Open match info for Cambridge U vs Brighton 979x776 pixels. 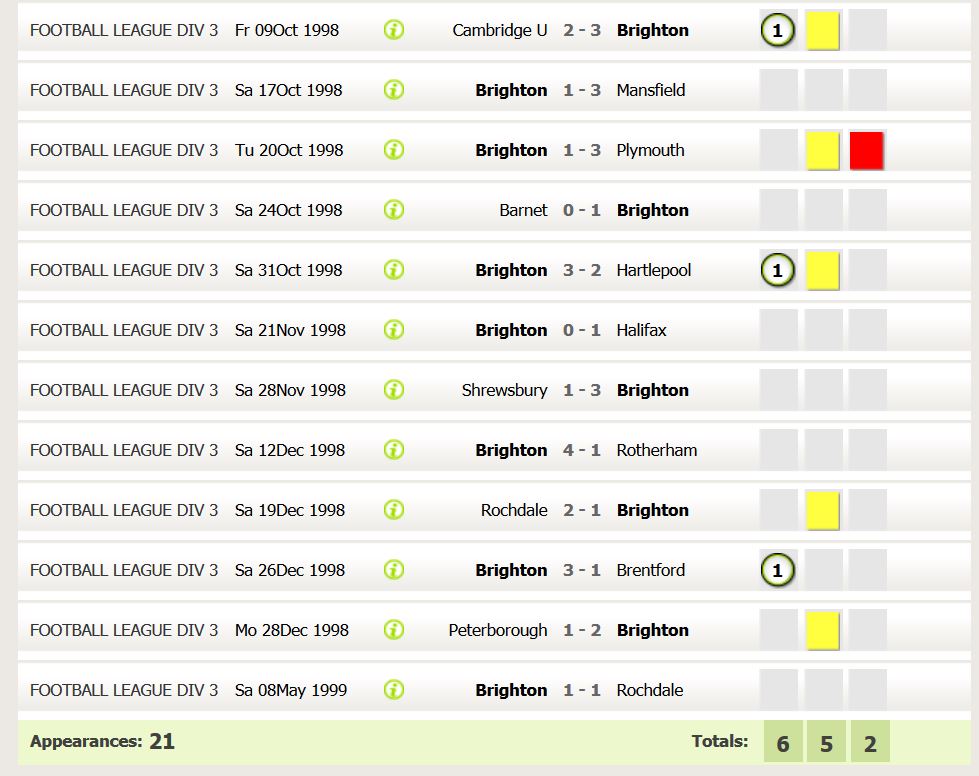click(x=394, y=29)
